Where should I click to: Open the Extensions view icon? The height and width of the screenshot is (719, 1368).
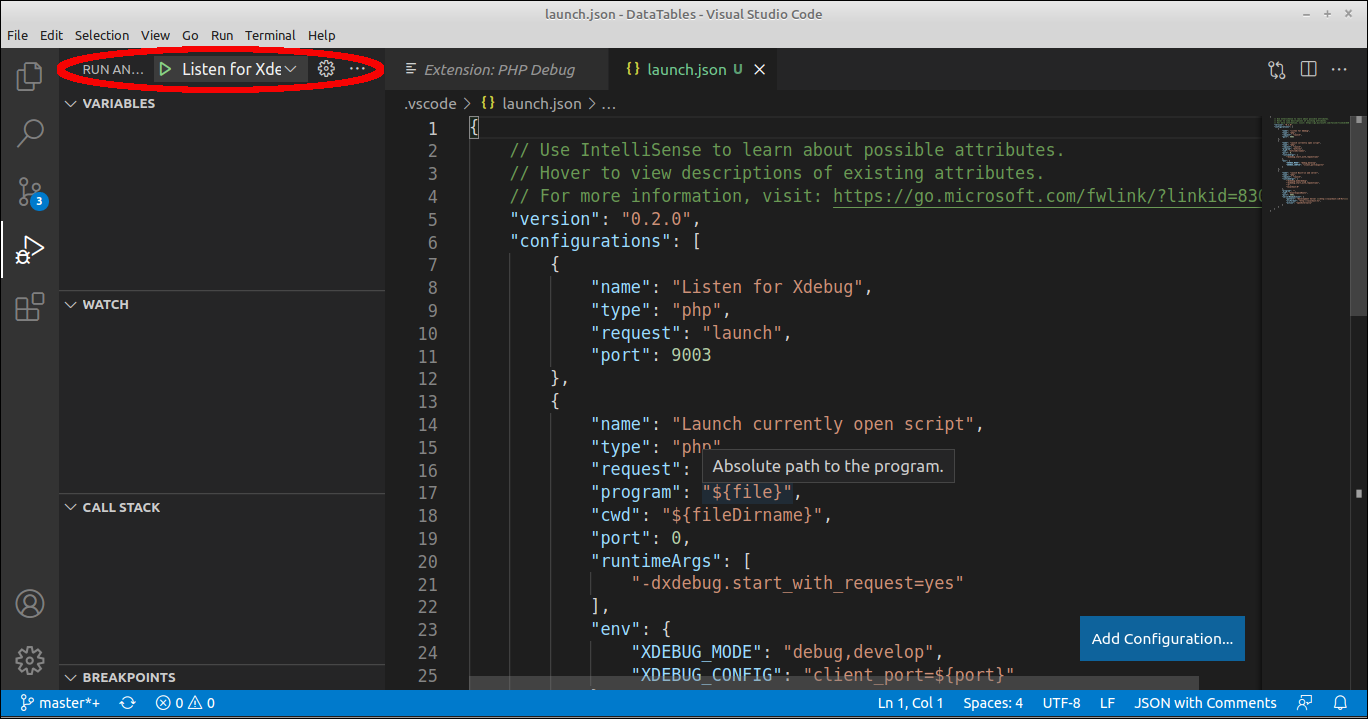click(x=29, y=307)
